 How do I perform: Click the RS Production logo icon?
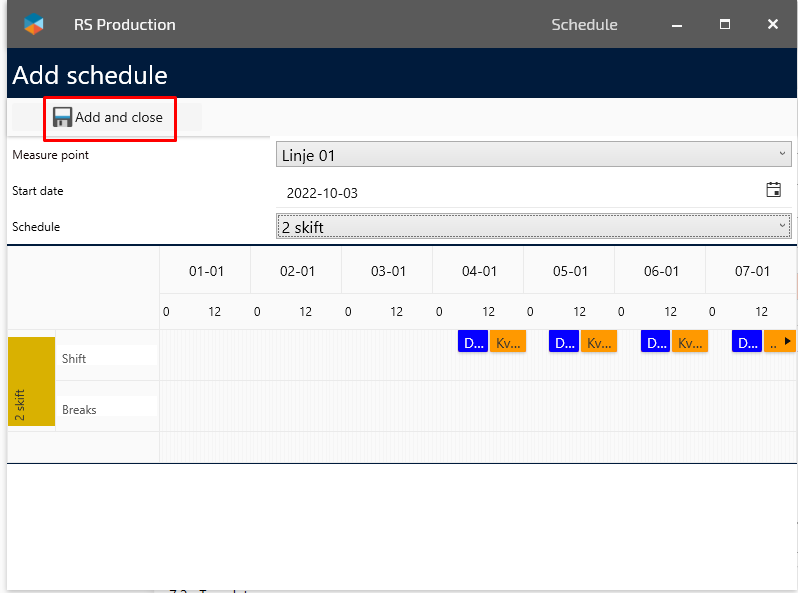pos(34,24)
